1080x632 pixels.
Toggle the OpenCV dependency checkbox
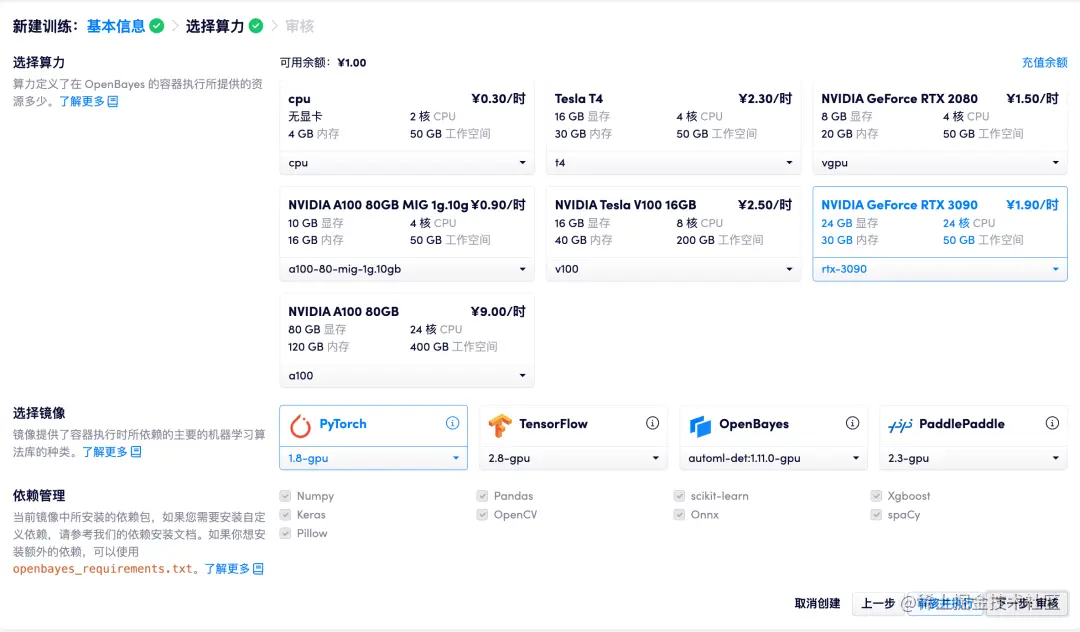click(482, 514)
